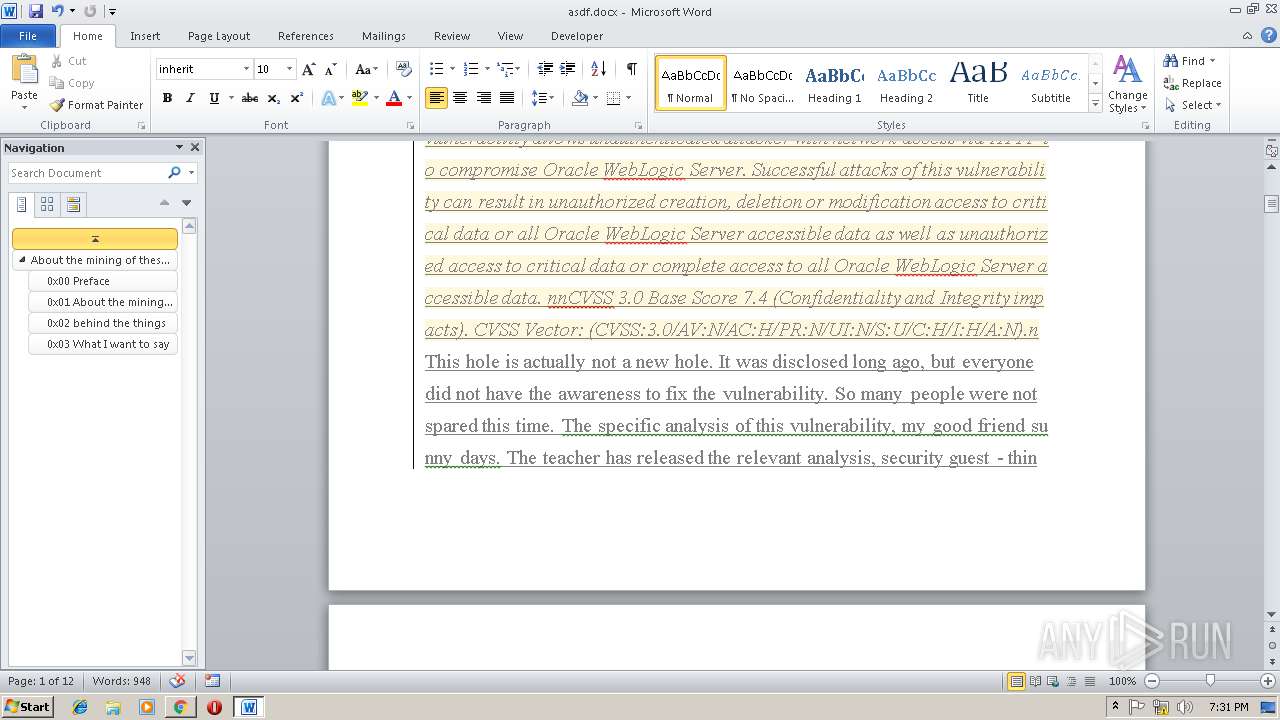The height and width of the screenshot is (720, 1280).
Task: Open line spacing options
Action: pos(543,98)
